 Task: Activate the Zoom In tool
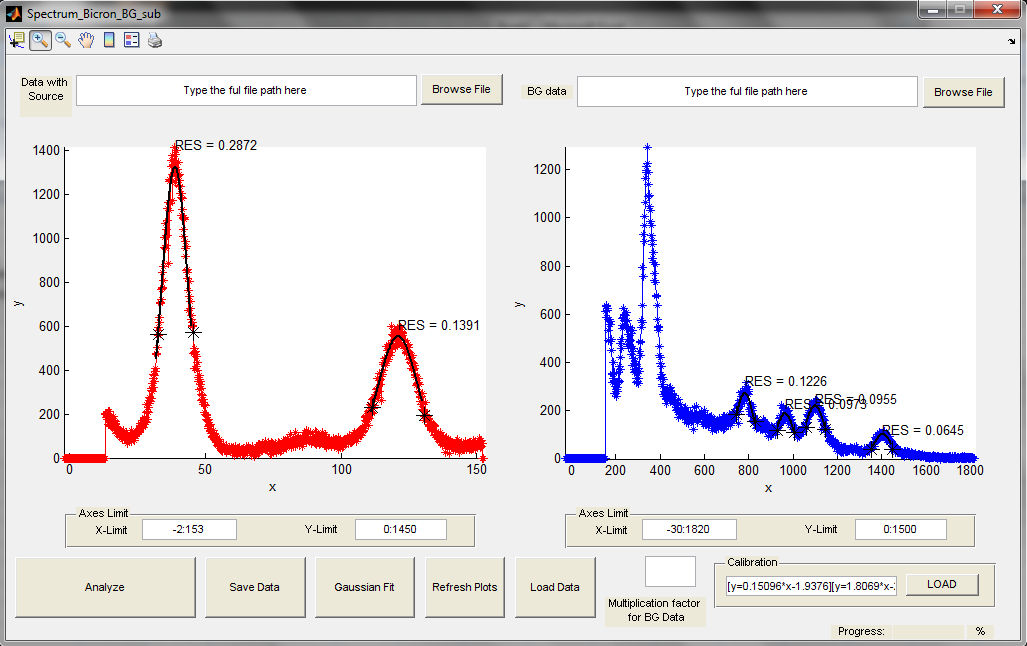pos(40,41)
